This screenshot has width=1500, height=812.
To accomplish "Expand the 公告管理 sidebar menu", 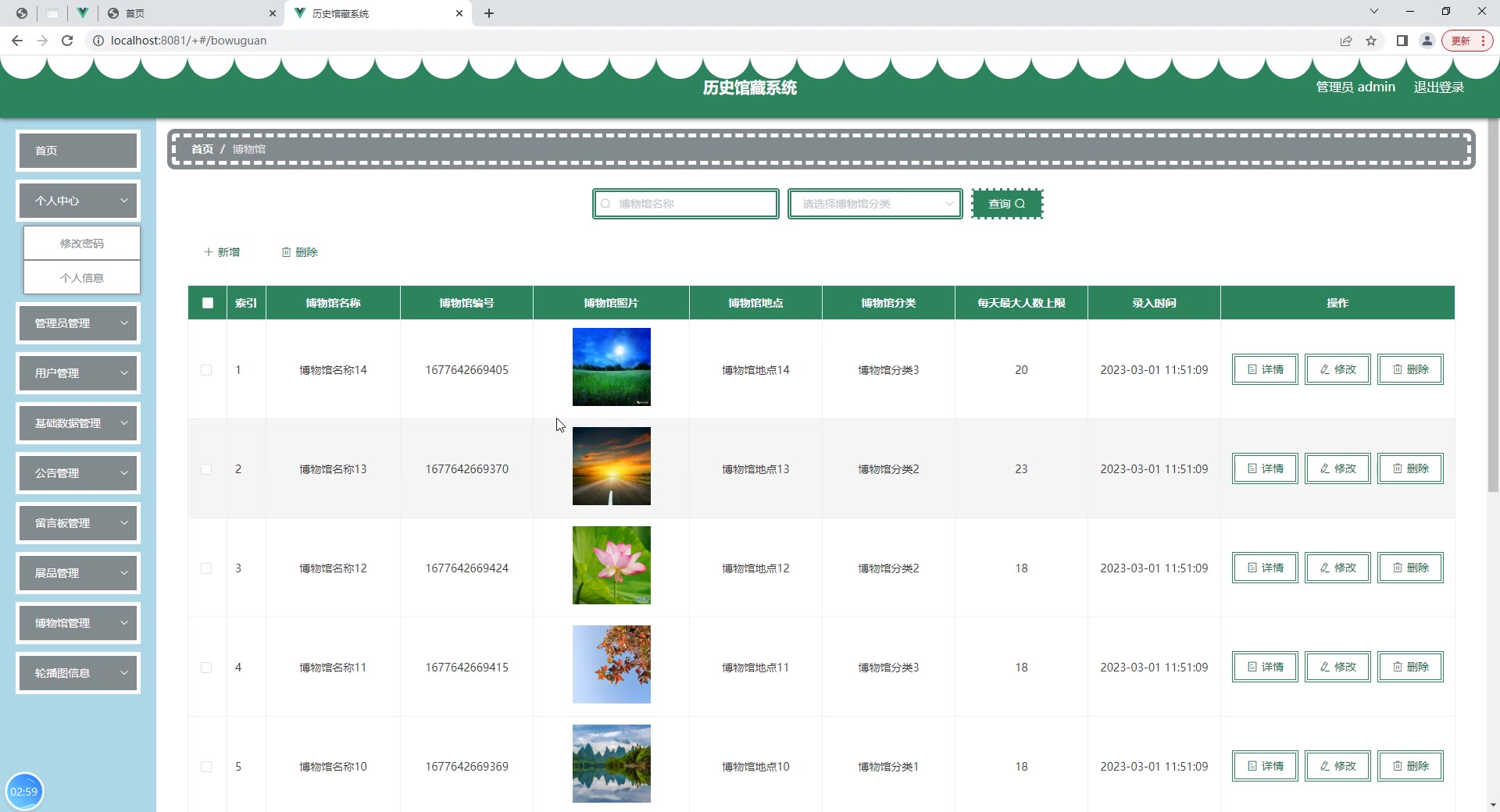I will (x=78, y=473).
